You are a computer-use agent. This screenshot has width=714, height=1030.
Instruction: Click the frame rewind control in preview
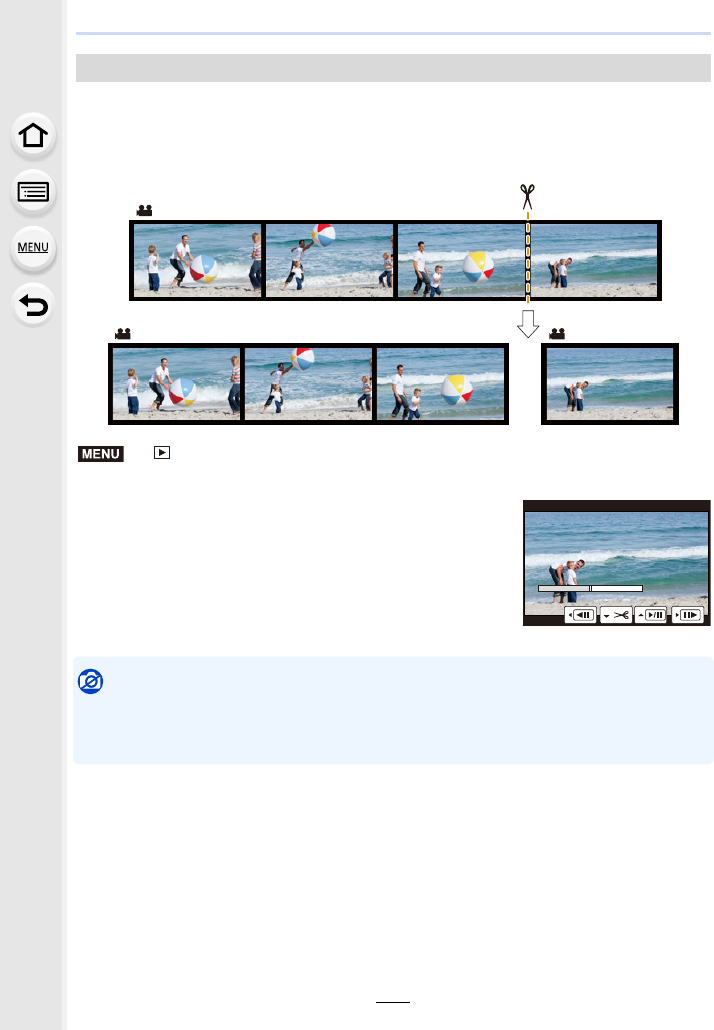tap(581, 615)
